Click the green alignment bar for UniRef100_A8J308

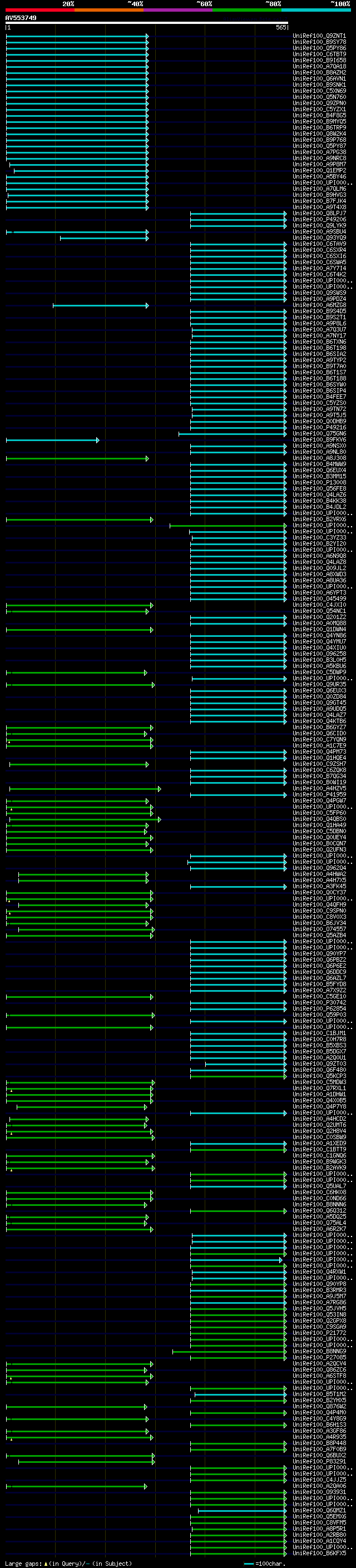pyautogui.click(x=77, y=458)
